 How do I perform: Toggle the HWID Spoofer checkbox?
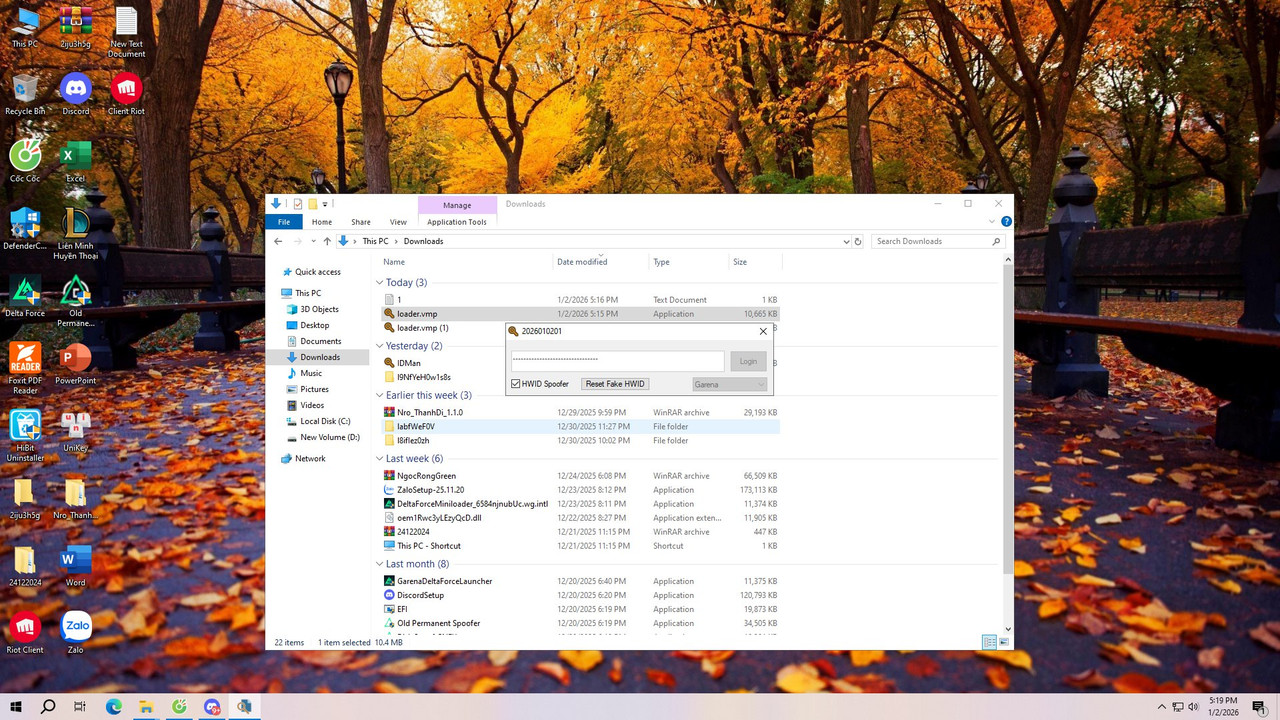(x=515, y=384)
